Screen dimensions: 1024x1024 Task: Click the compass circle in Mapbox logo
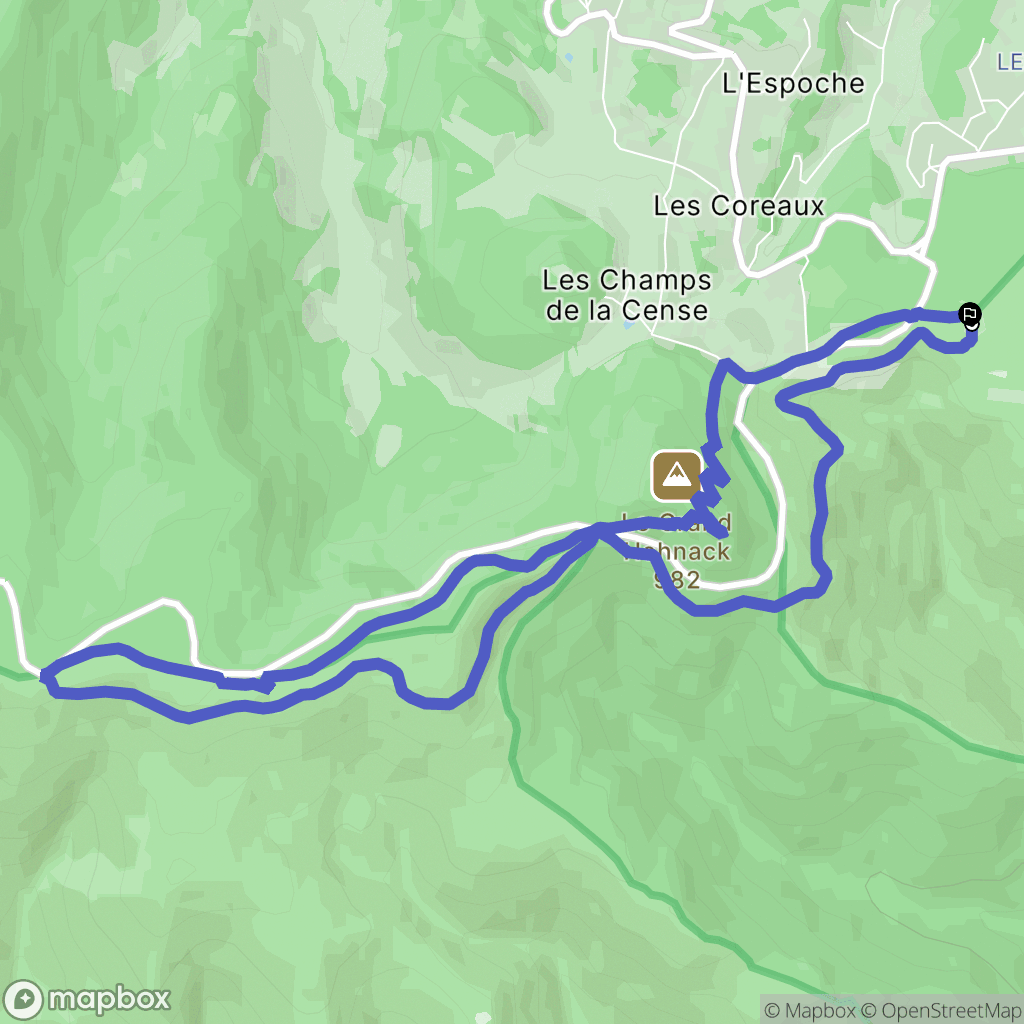(x=24, y=1000)
